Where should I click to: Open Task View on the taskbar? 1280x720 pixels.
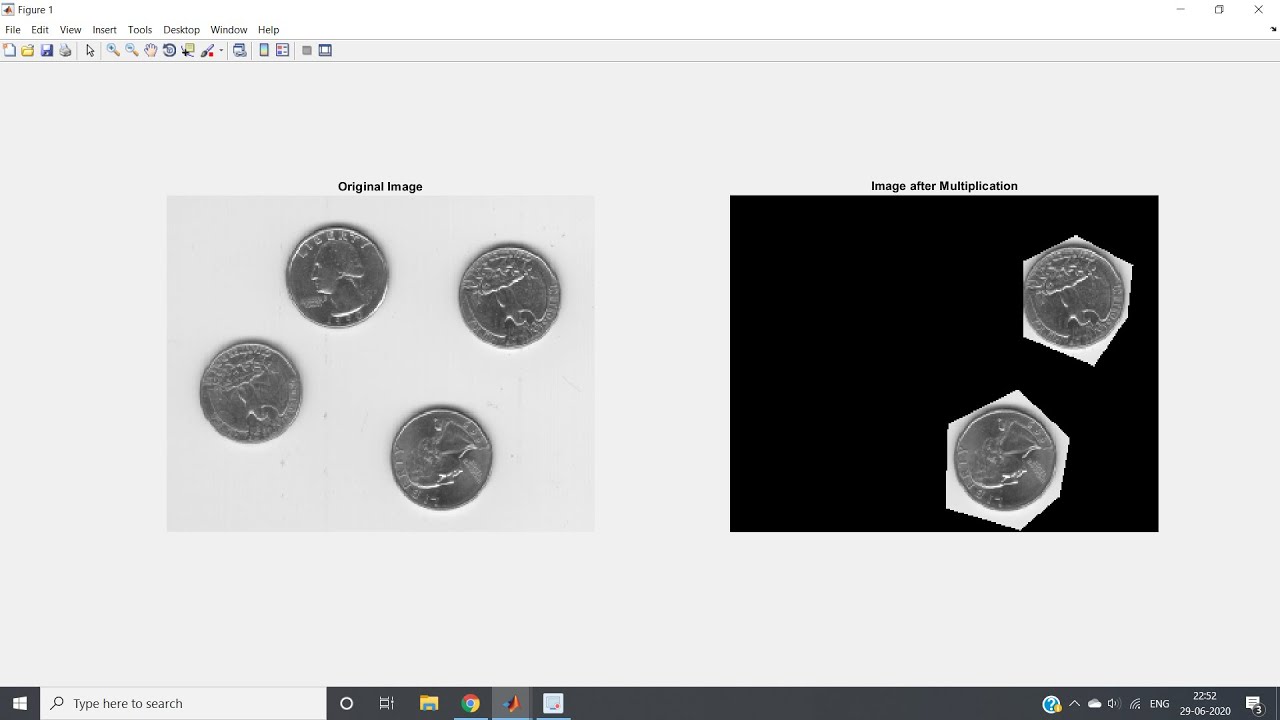(x=387, y=704)
